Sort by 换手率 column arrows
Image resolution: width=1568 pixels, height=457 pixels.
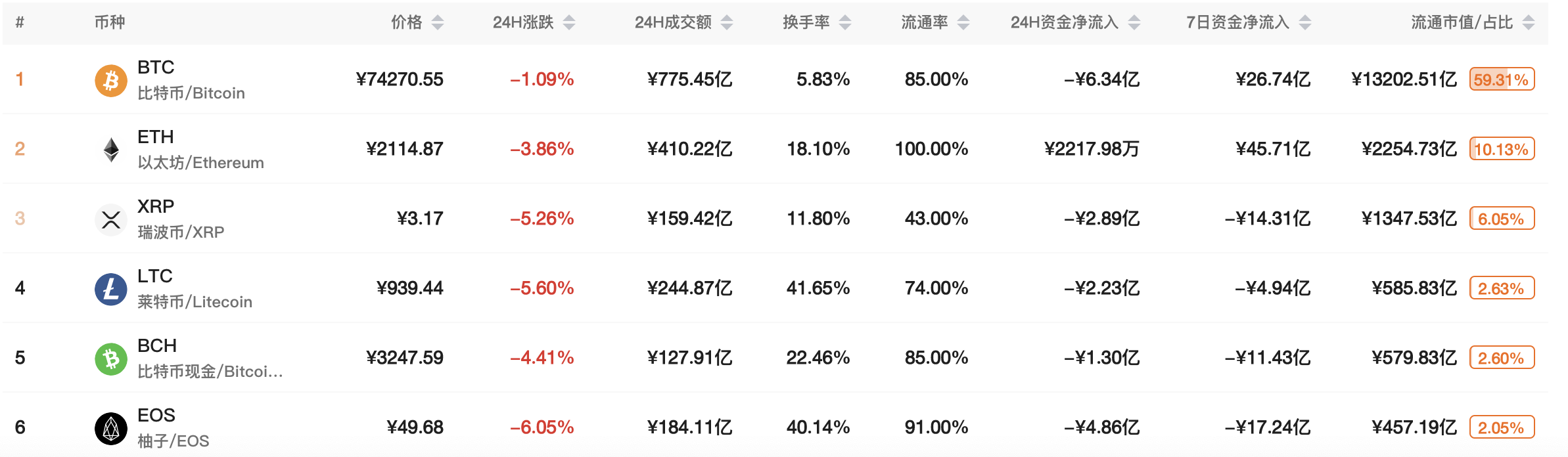coord(845,22)
